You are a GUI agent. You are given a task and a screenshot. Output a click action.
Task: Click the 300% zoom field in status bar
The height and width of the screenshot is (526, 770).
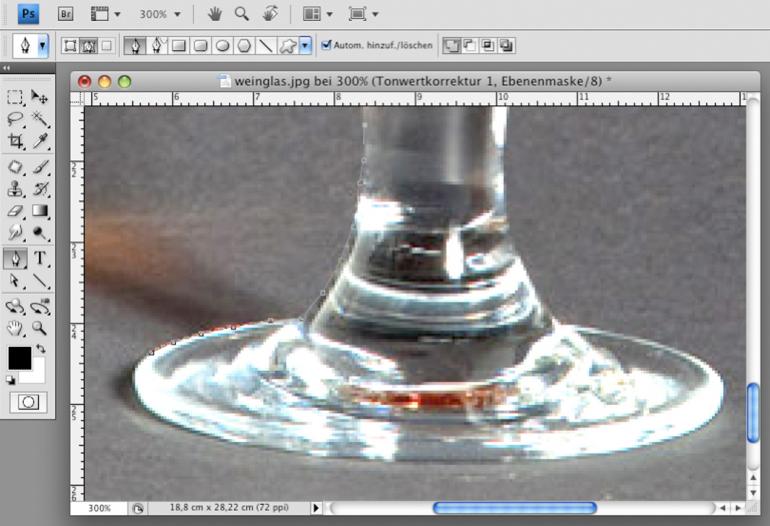coord(100,508)
